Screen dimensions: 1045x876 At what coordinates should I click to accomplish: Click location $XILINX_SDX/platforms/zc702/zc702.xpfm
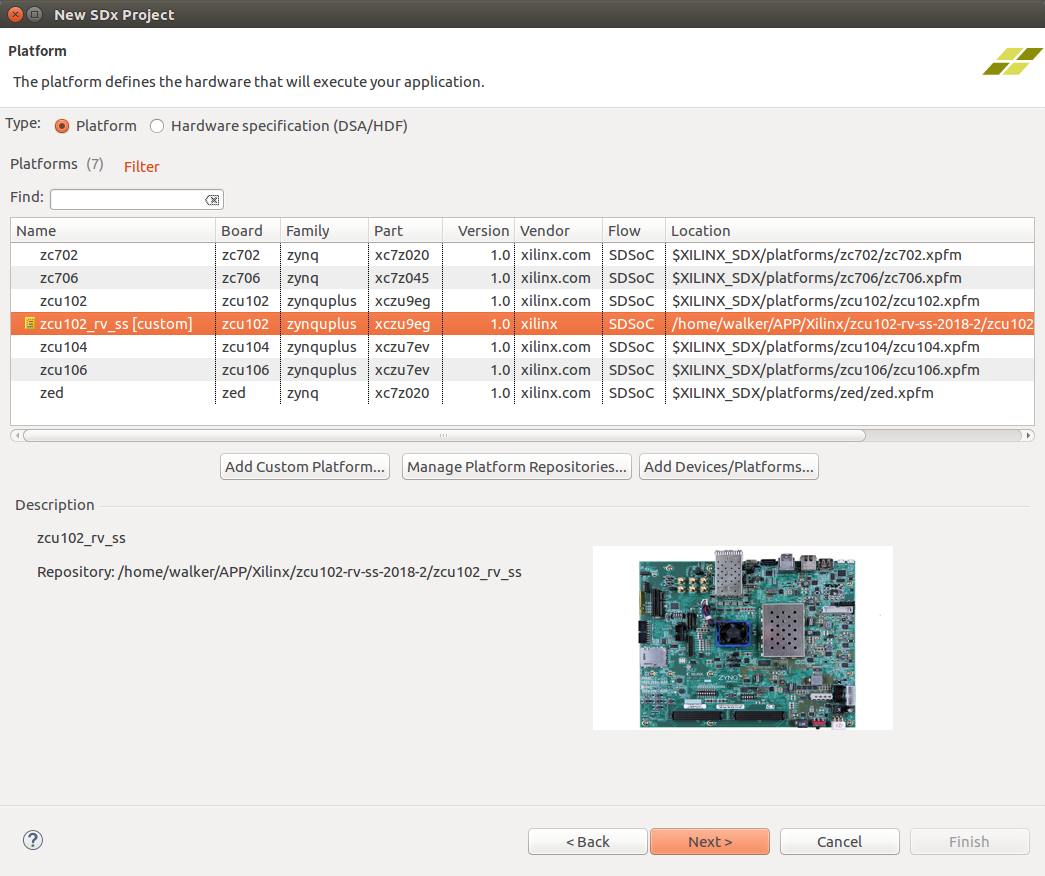click(x=816, y=255)
